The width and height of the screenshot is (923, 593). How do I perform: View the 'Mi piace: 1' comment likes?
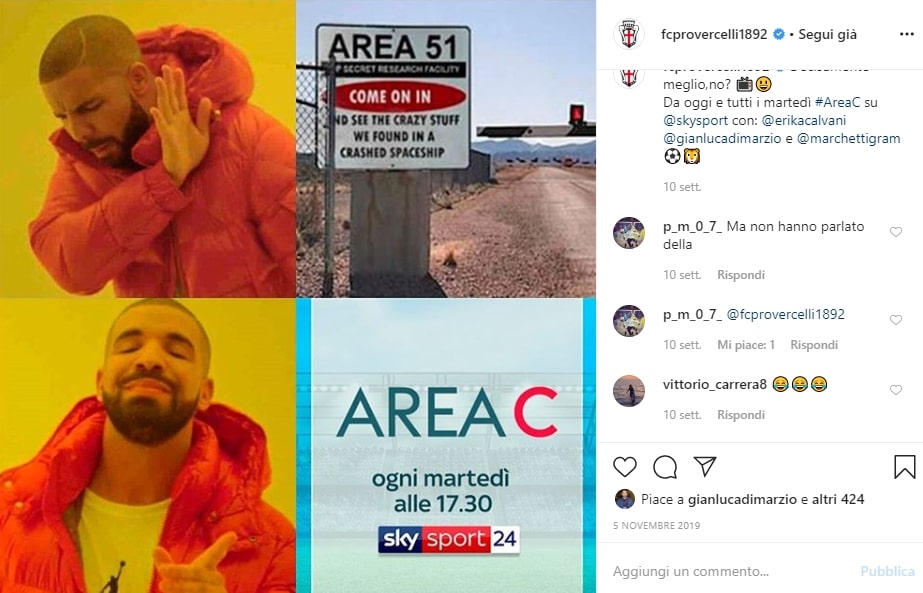746,344
